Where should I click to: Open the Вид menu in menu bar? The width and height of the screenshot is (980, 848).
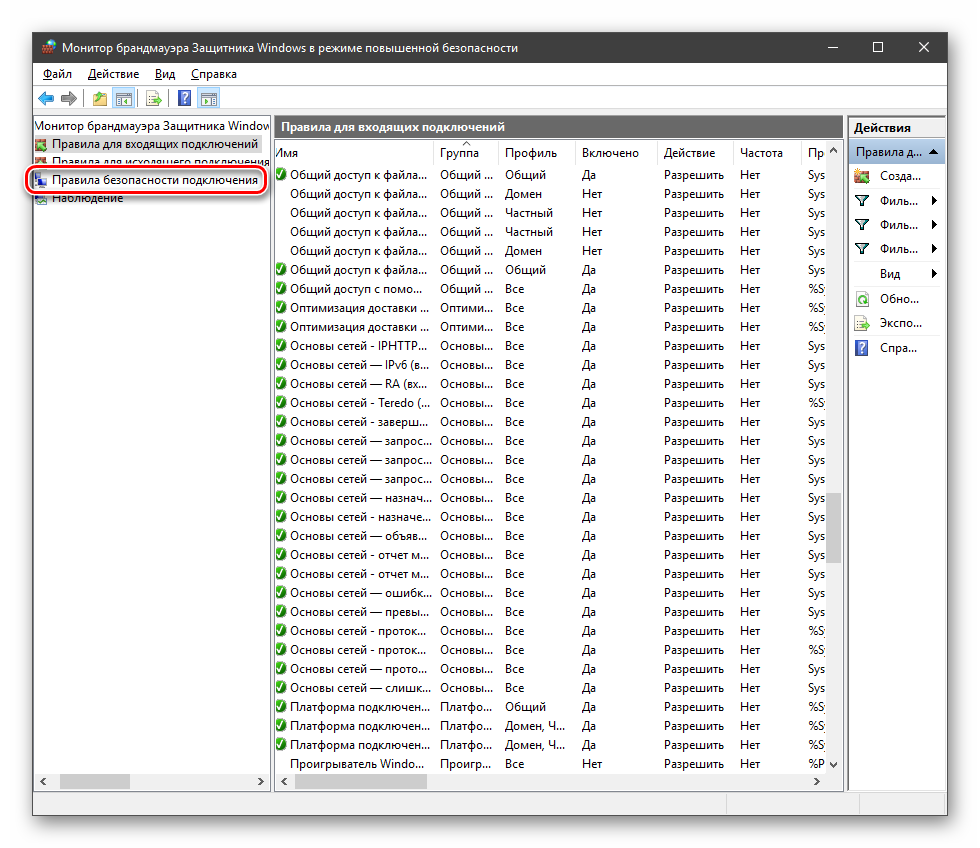(165, 74)
